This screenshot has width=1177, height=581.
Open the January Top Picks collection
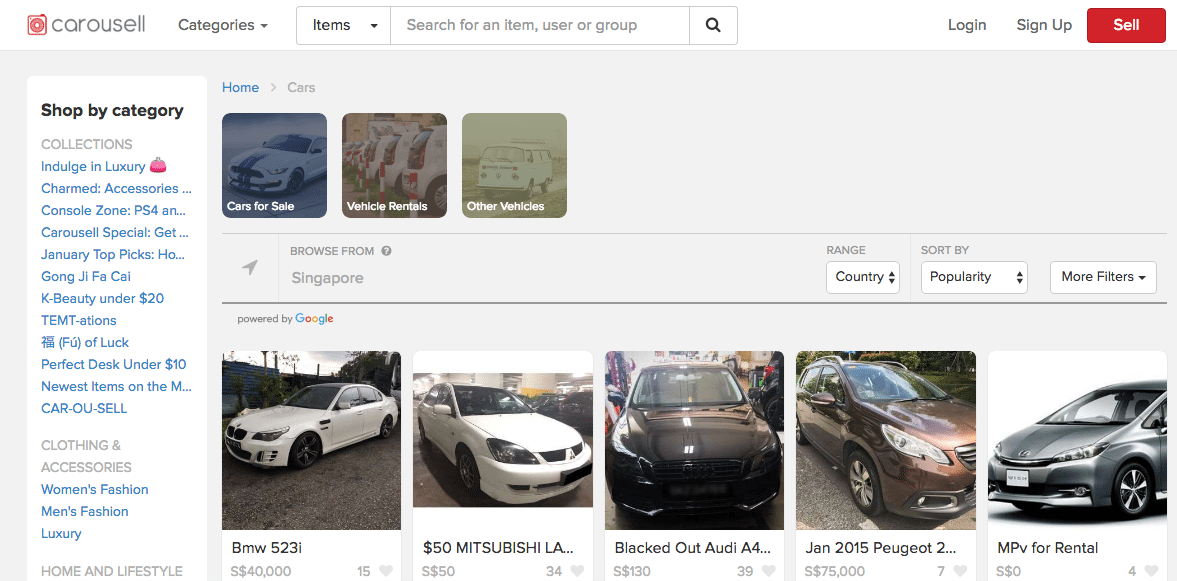point(113,254)
